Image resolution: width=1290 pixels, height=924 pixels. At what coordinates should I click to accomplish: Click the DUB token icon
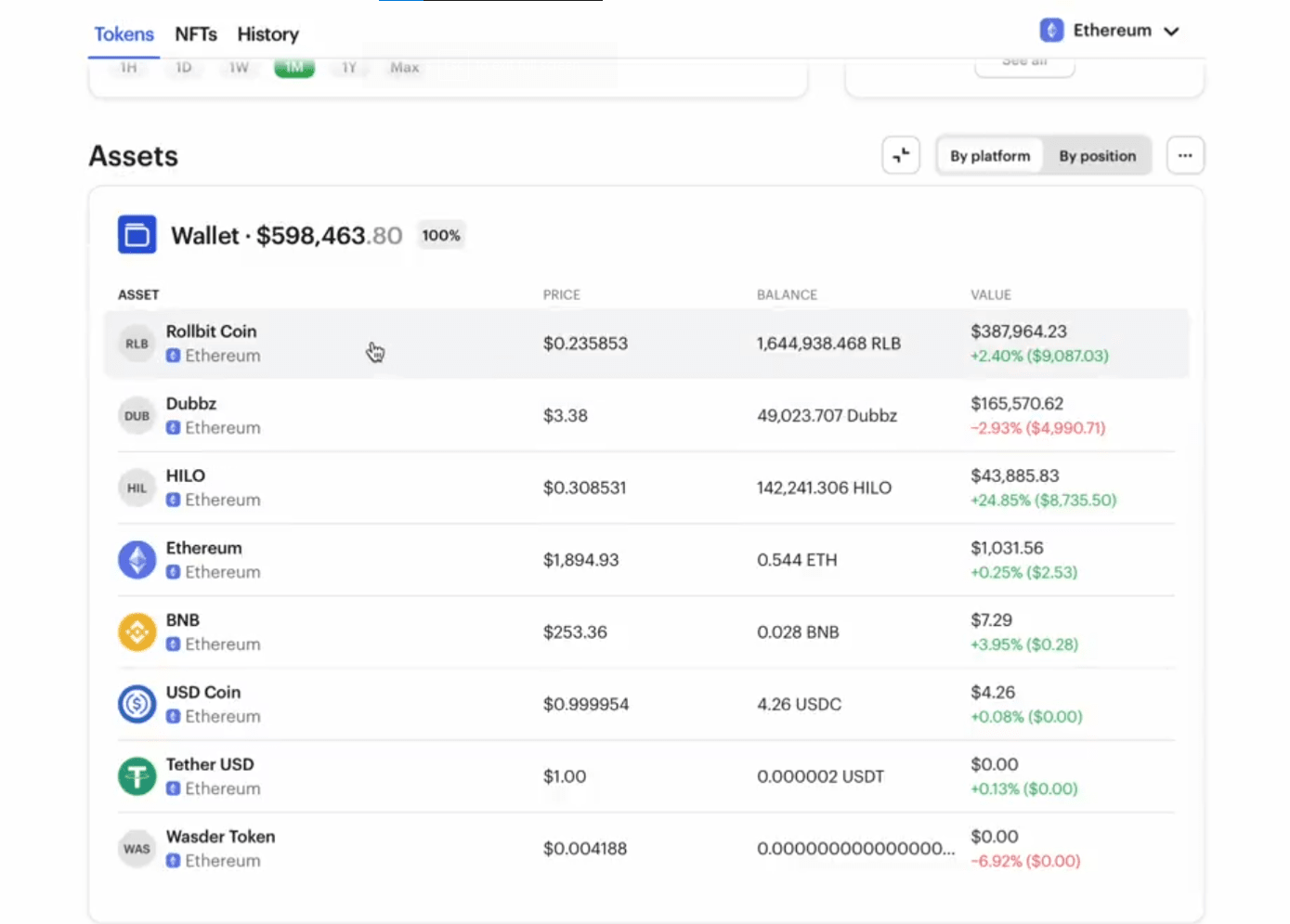coord(137,416)
